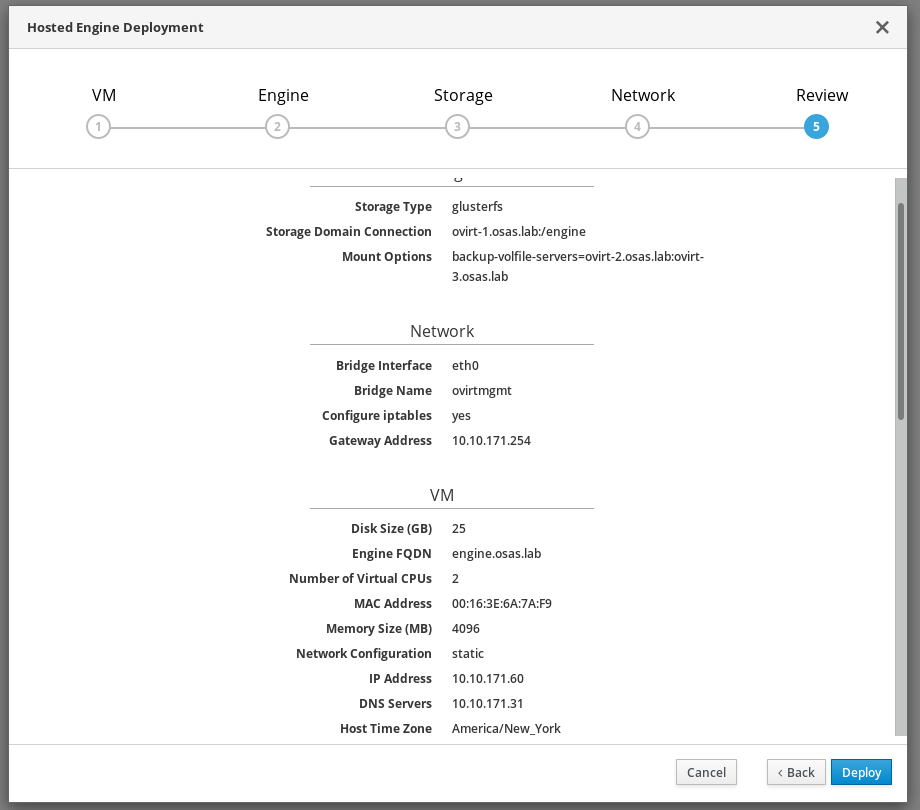Screen dimensions: 920x810
Task: Select the Network wizard step label
Action: [643, 96]
